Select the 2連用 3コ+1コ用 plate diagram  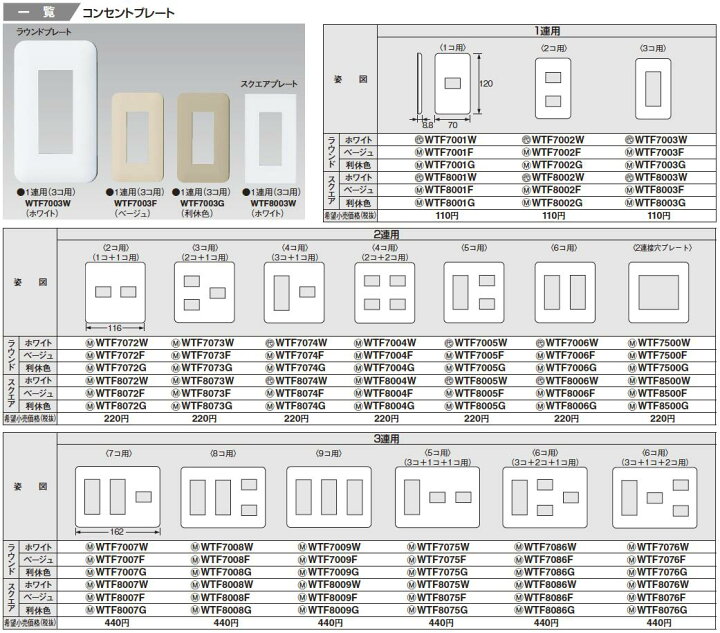tap(294, 292)
